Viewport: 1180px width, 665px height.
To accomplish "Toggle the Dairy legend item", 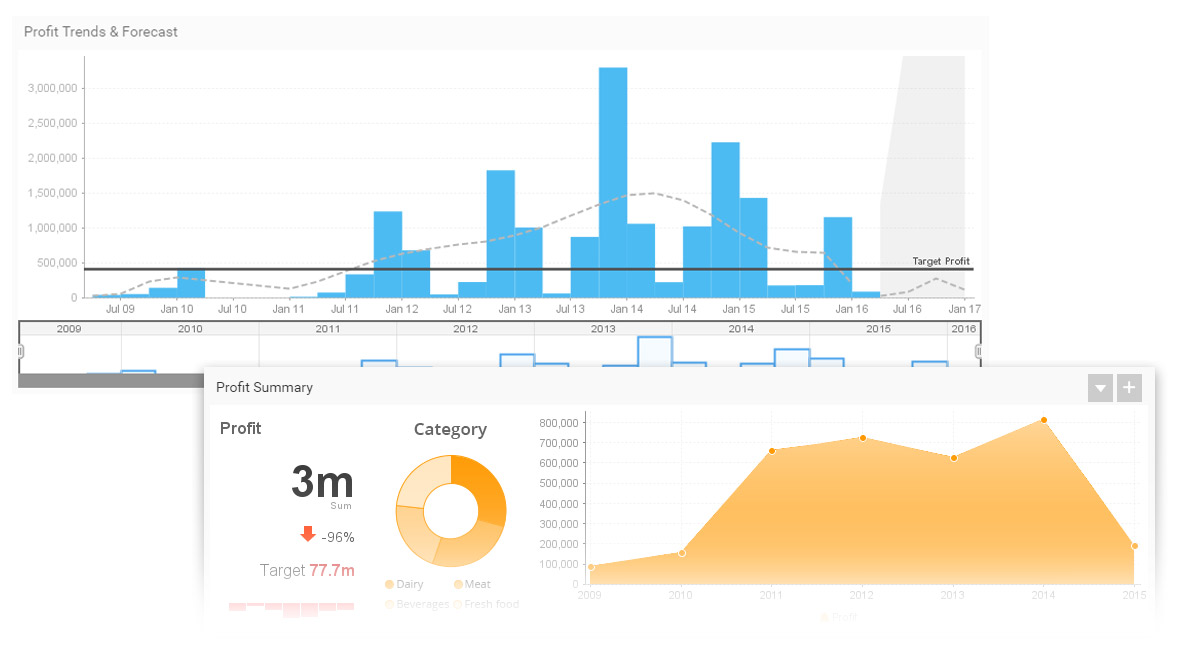I will tap(404, 585).
